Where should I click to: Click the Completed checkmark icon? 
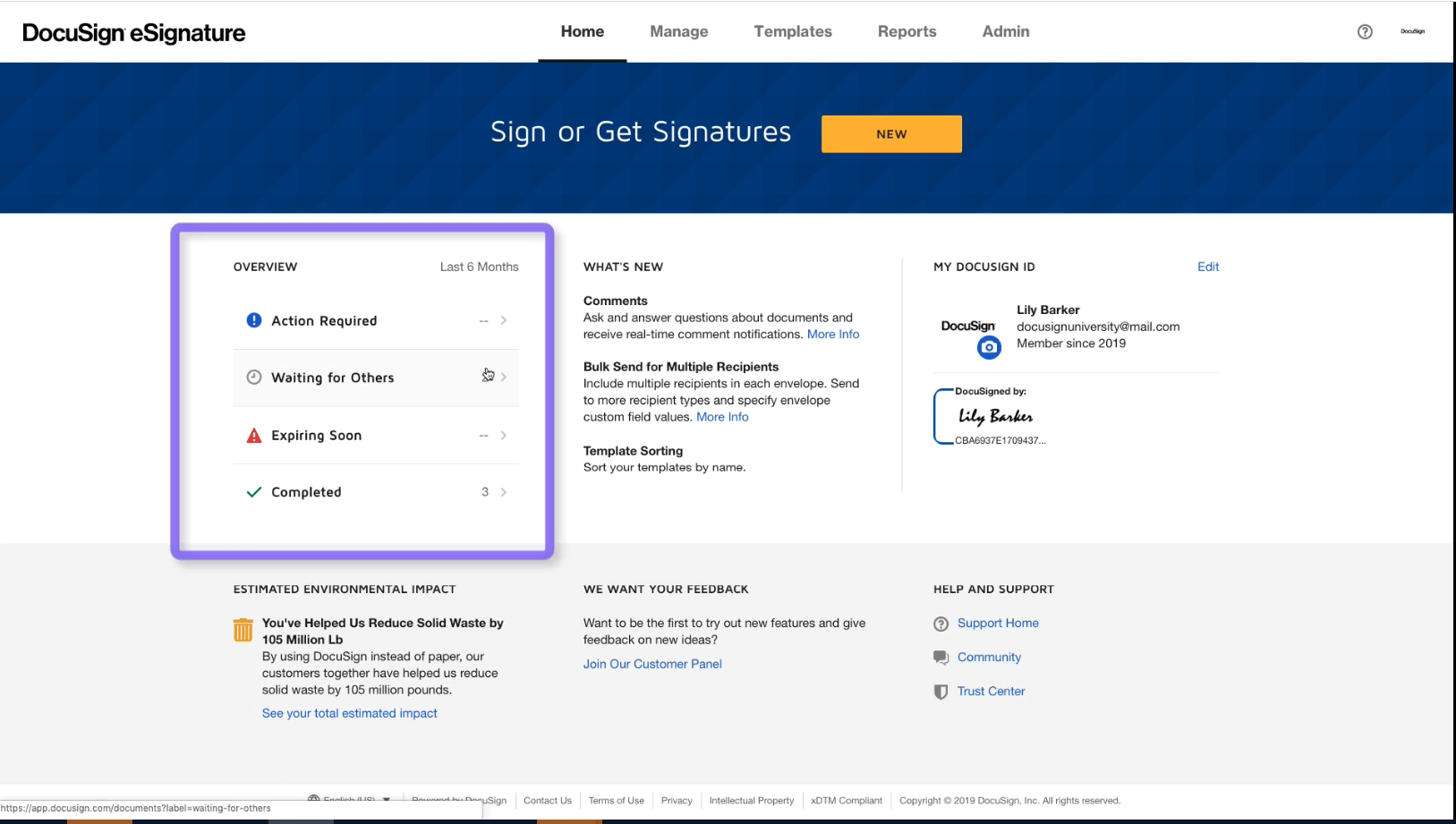254,492
